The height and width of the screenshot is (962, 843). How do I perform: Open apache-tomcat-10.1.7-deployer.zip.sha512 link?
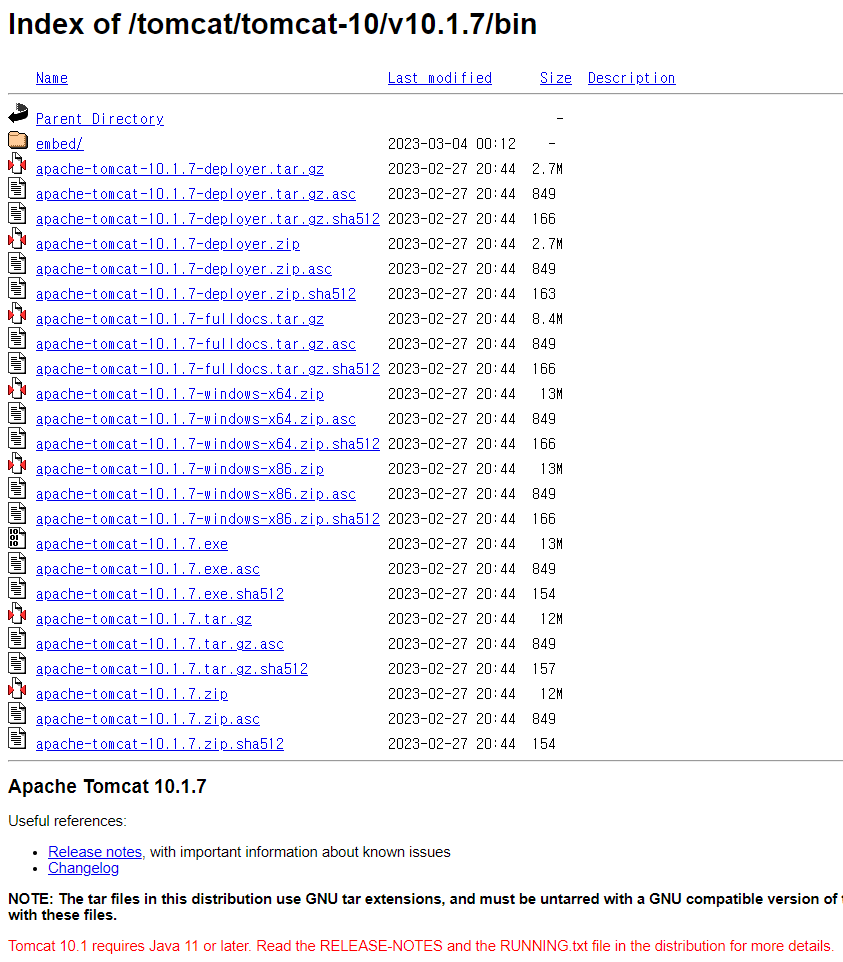(196, 294)
